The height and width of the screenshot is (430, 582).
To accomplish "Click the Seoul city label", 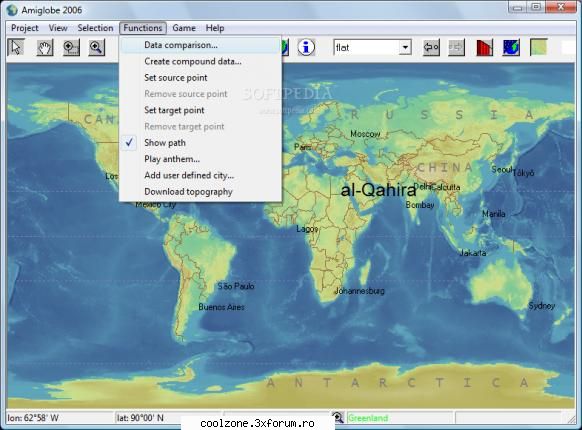I will coord(502,170).
